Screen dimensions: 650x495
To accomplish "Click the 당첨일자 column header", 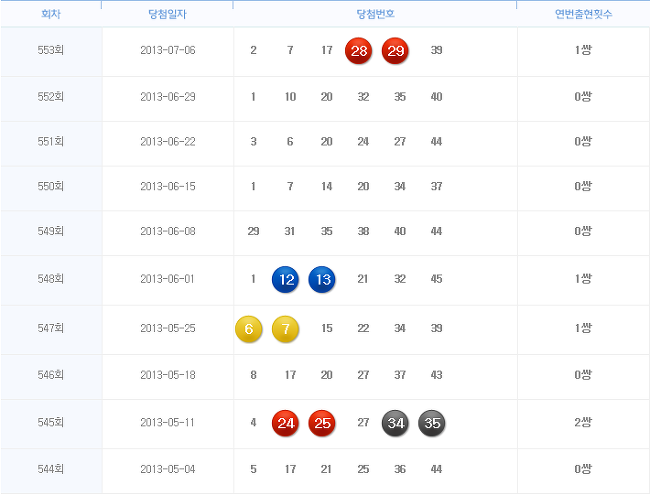I will coord(167,14).
